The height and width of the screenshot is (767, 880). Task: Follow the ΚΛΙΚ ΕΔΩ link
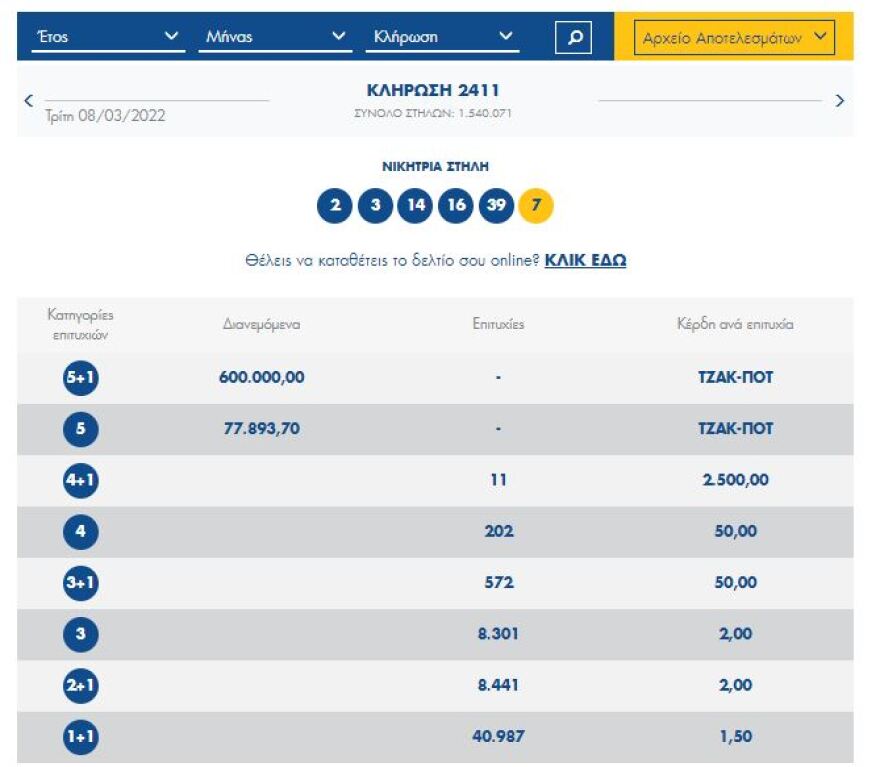coord(585,260)
